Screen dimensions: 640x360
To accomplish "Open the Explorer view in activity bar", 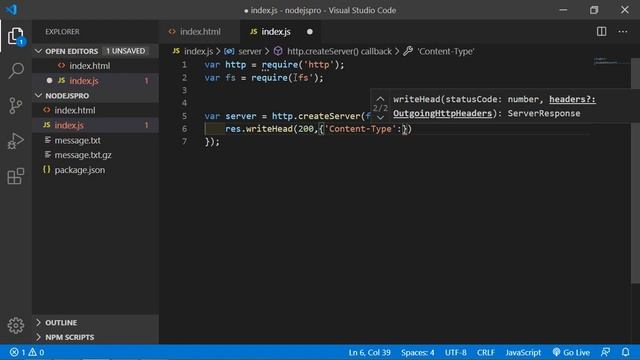I will pos(16,36).
